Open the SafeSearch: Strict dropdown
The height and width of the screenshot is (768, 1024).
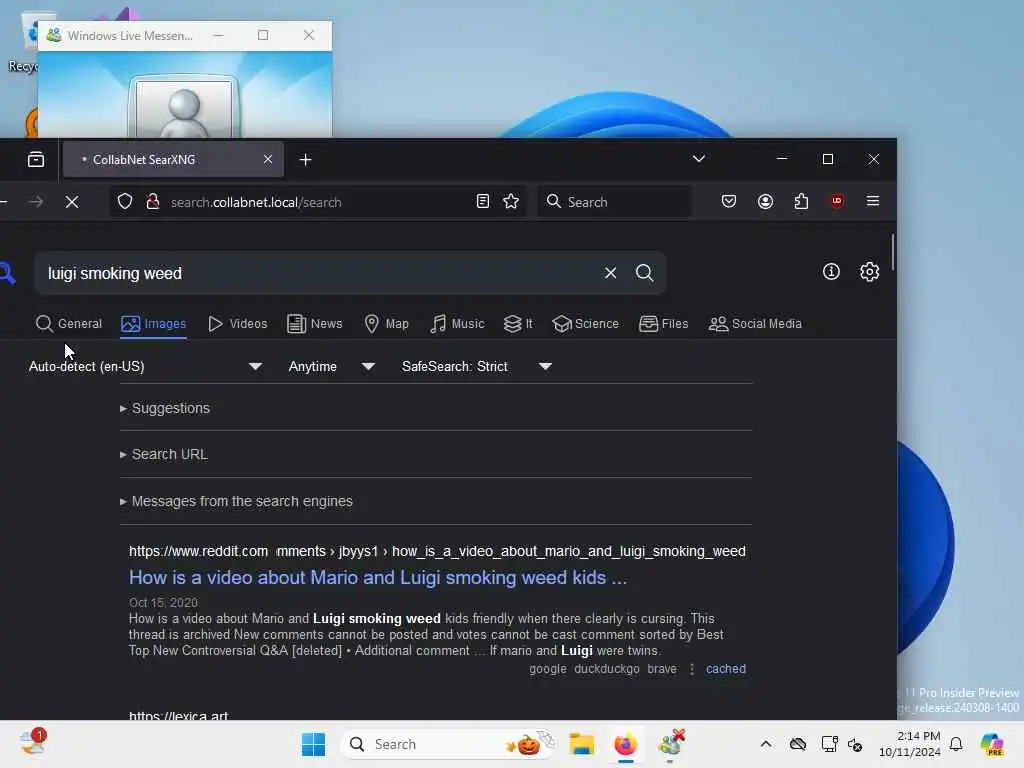pos(477,366)
